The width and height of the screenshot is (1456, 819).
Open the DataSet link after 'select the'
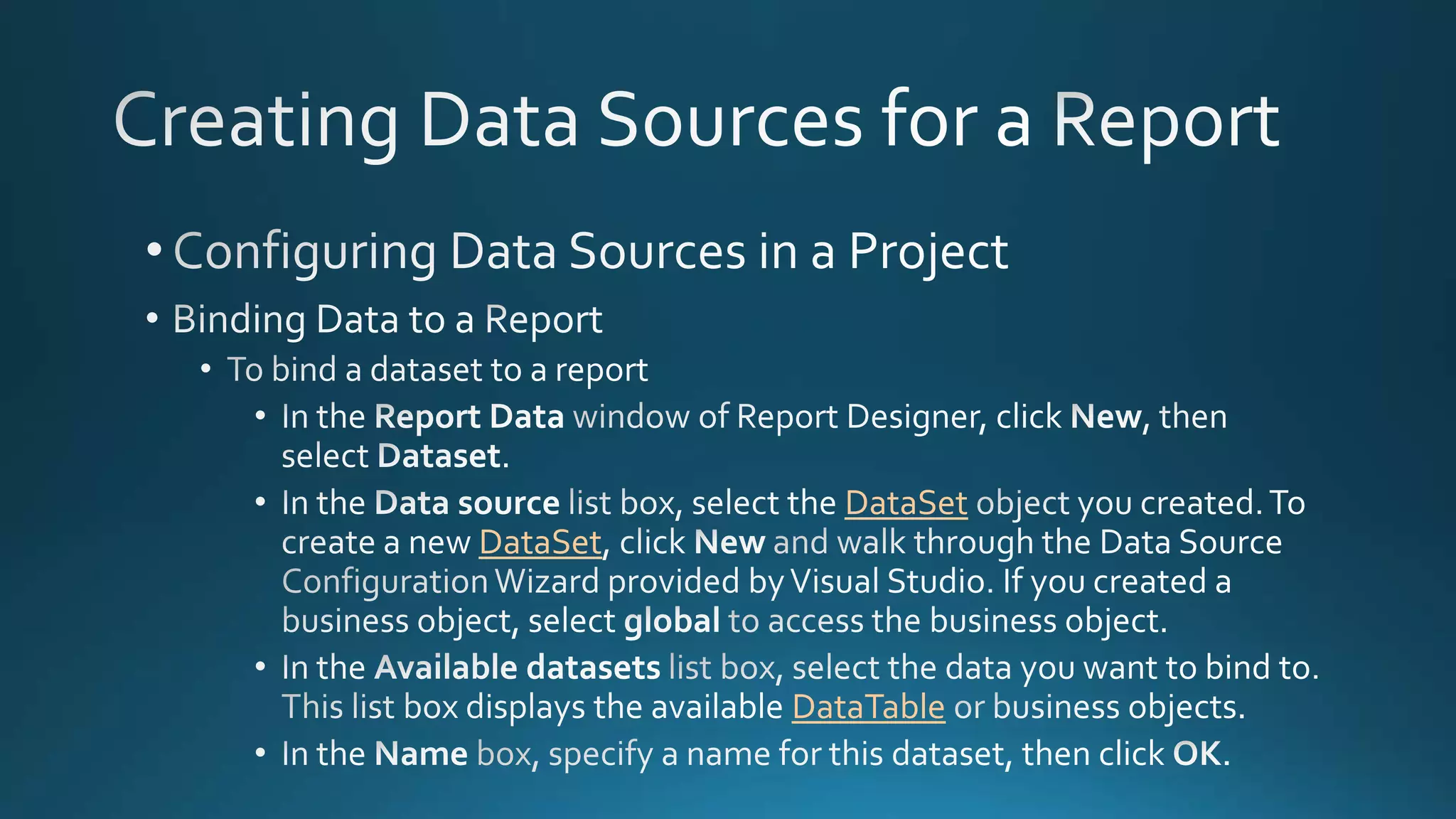click(906, 503)
